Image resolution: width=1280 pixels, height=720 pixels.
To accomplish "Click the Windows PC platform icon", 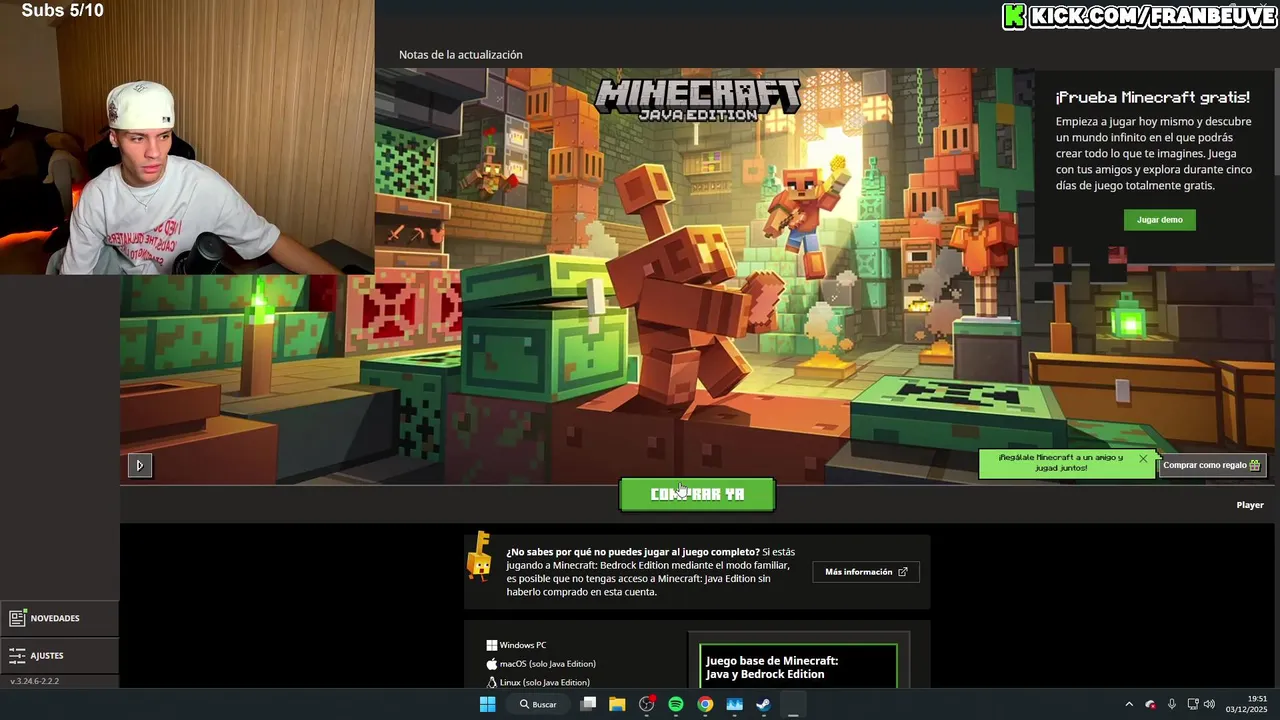I will pos(492,645).
